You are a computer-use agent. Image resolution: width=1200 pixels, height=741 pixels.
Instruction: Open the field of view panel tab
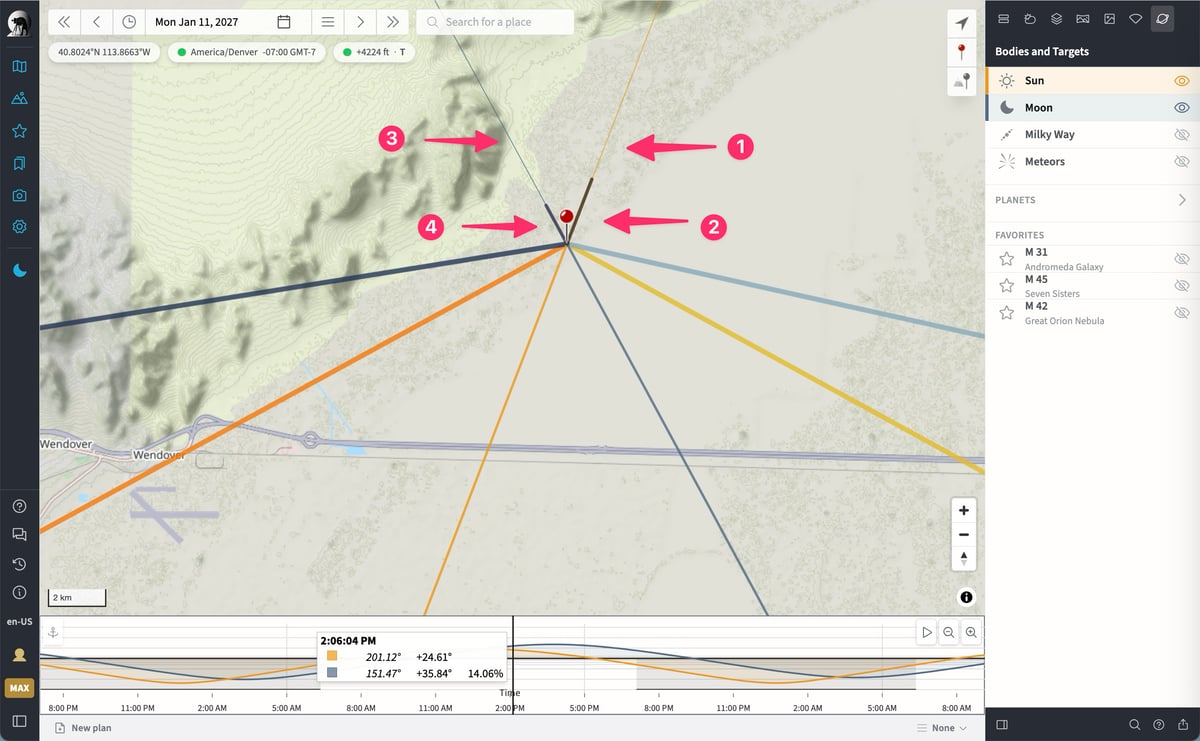(x=1135, y=18)
